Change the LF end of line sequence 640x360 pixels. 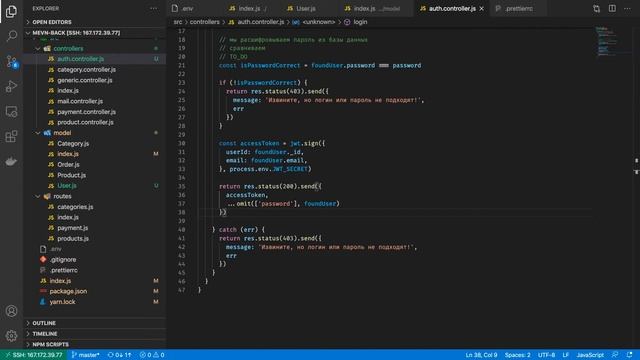click(566, 355)
